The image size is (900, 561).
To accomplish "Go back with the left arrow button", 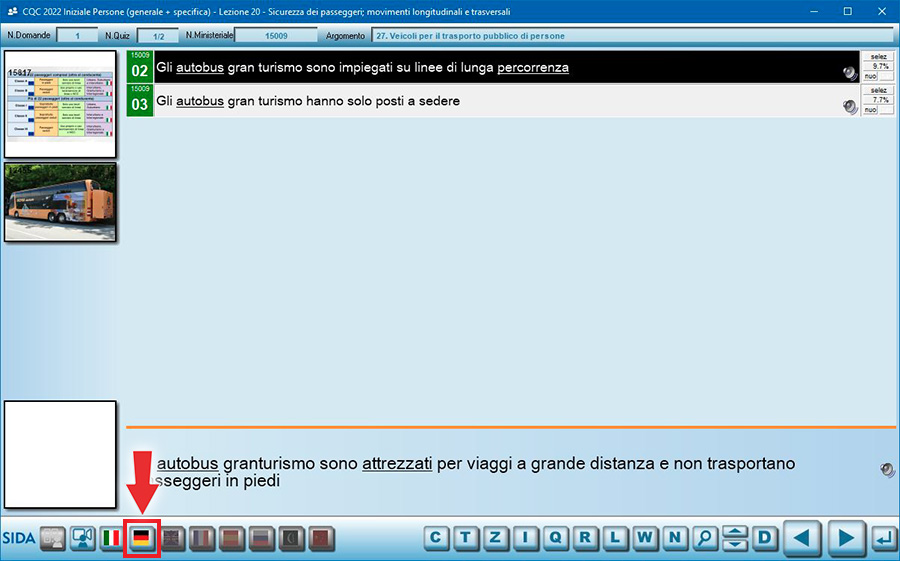I will pos(801,538).
